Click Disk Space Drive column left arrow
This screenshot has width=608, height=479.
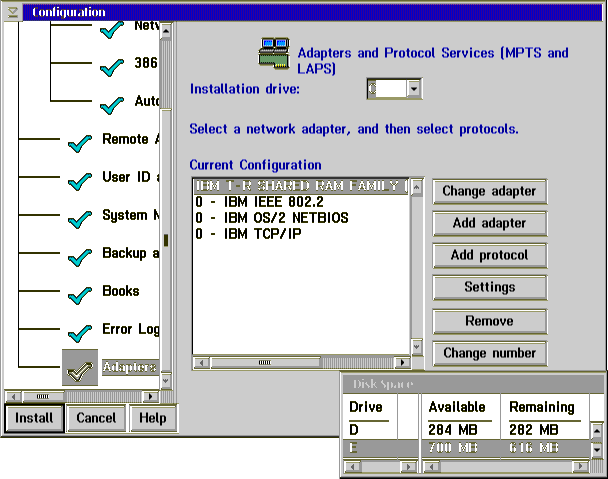click(x=352, y=466)
